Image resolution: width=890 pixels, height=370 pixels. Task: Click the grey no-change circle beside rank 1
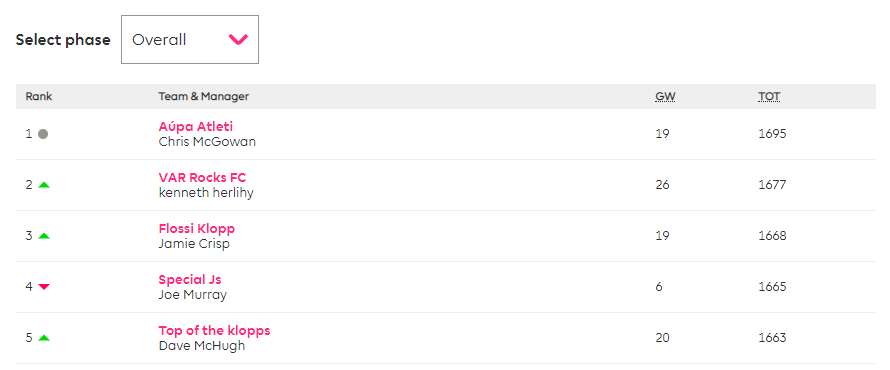point(43,134)
